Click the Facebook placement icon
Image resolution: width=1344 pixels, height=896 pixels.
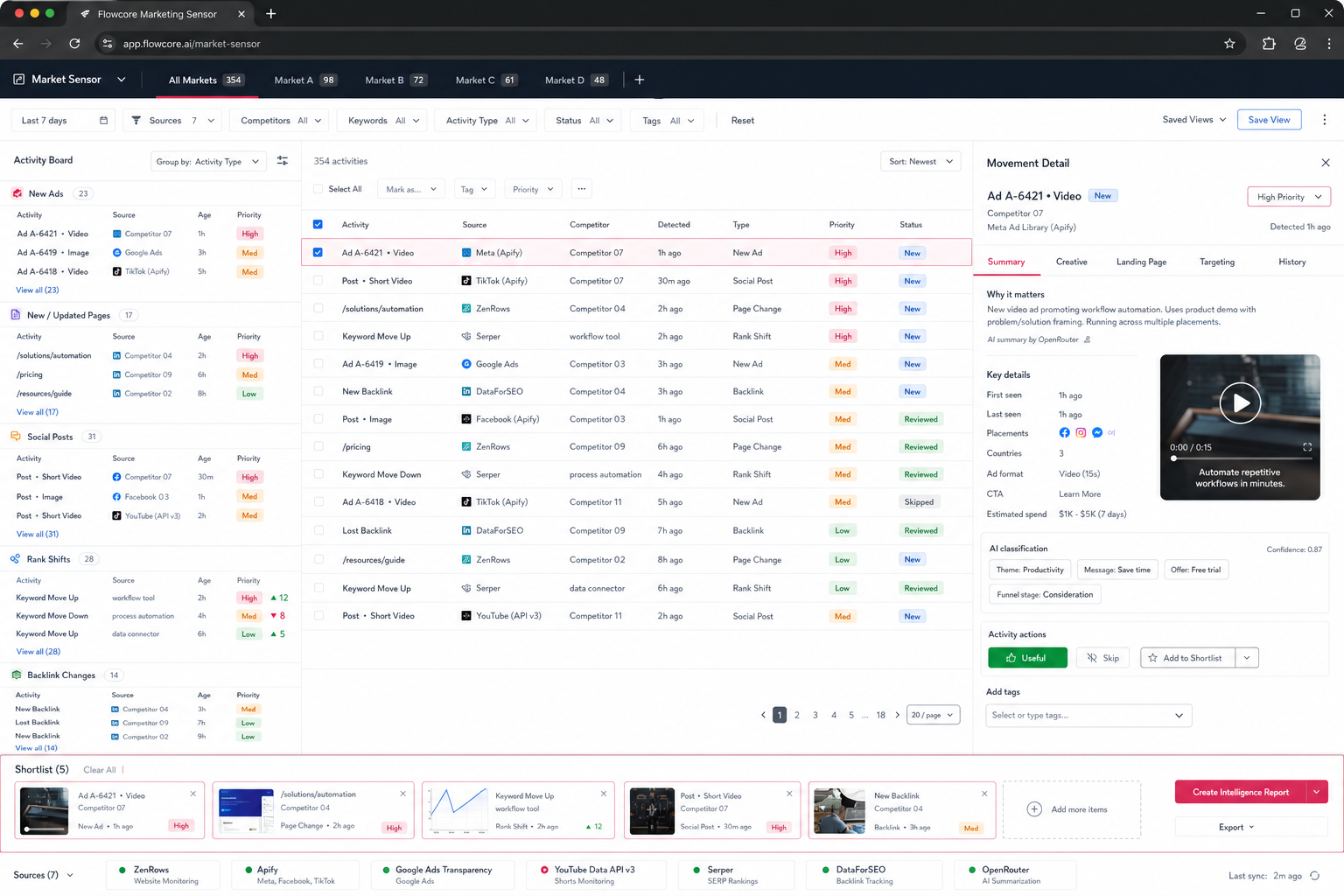click(x=1064, y=433)
